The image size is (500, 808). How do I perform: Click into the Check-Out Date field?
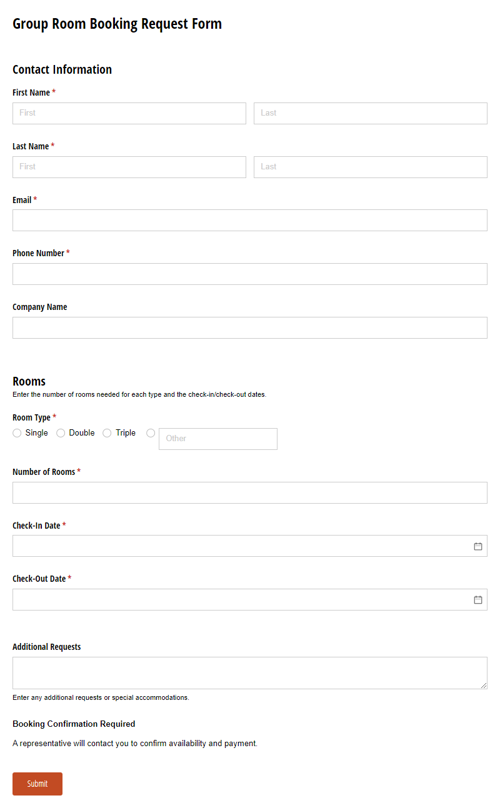[249, 600]
